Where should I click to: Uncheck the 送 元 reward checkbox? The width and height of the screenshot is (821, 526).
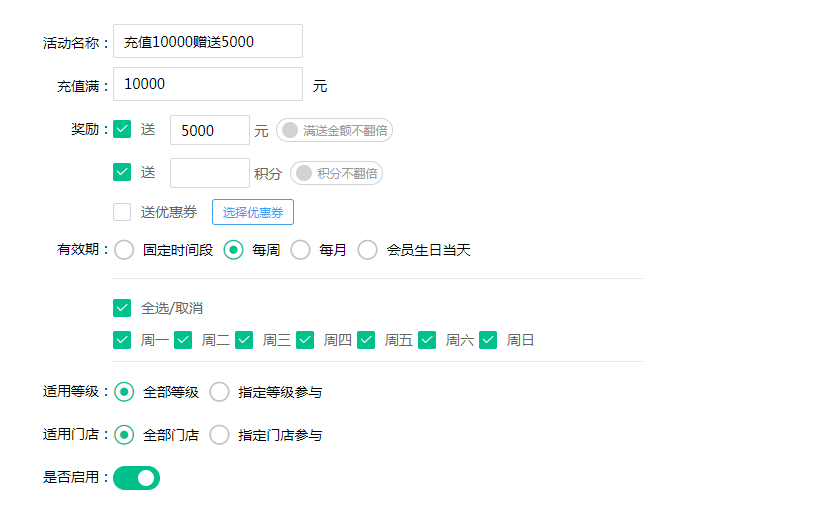tap(123, 130)
